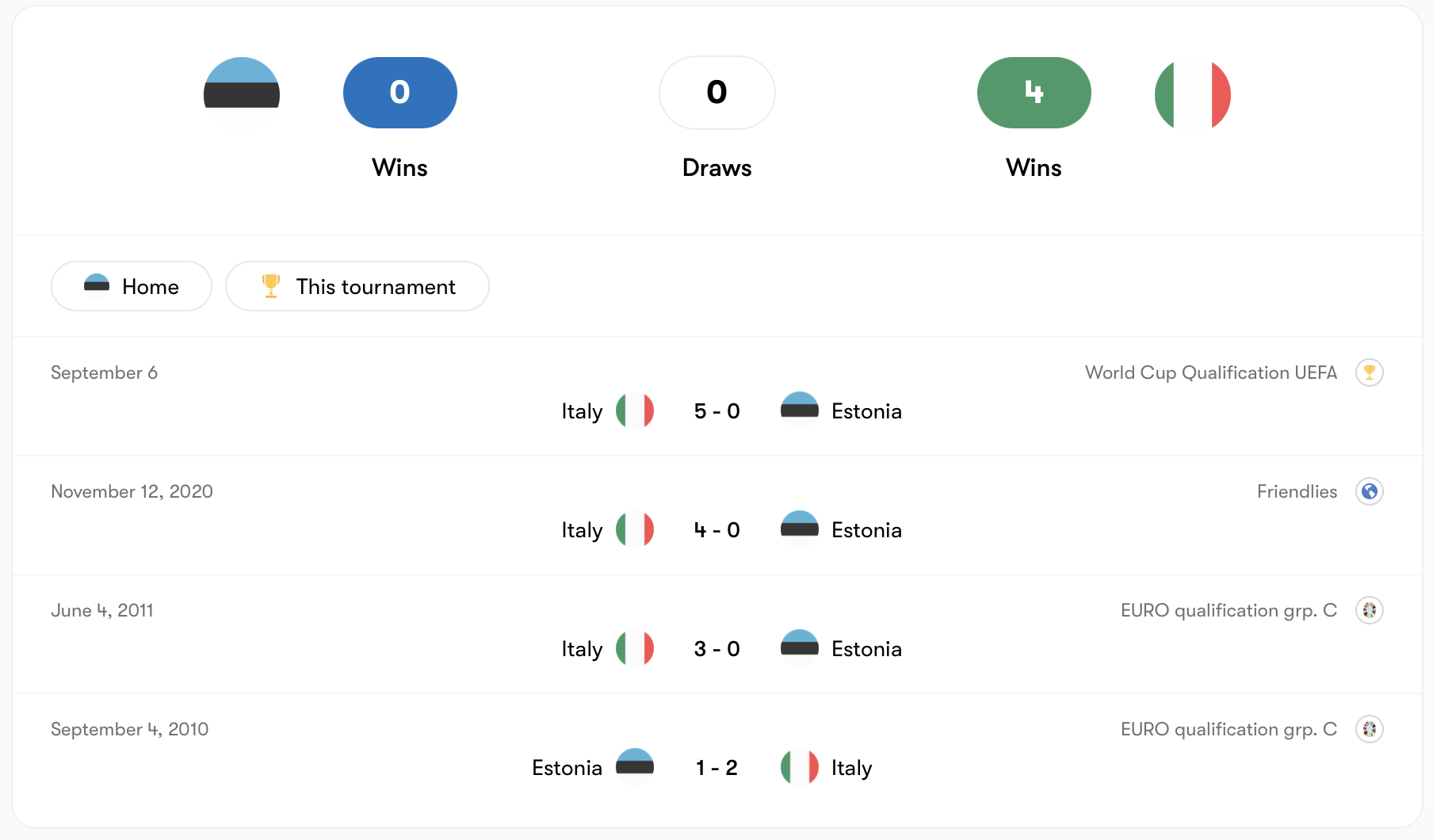
Task: Toggle the This tournament filter
Action: click(357, 286)
